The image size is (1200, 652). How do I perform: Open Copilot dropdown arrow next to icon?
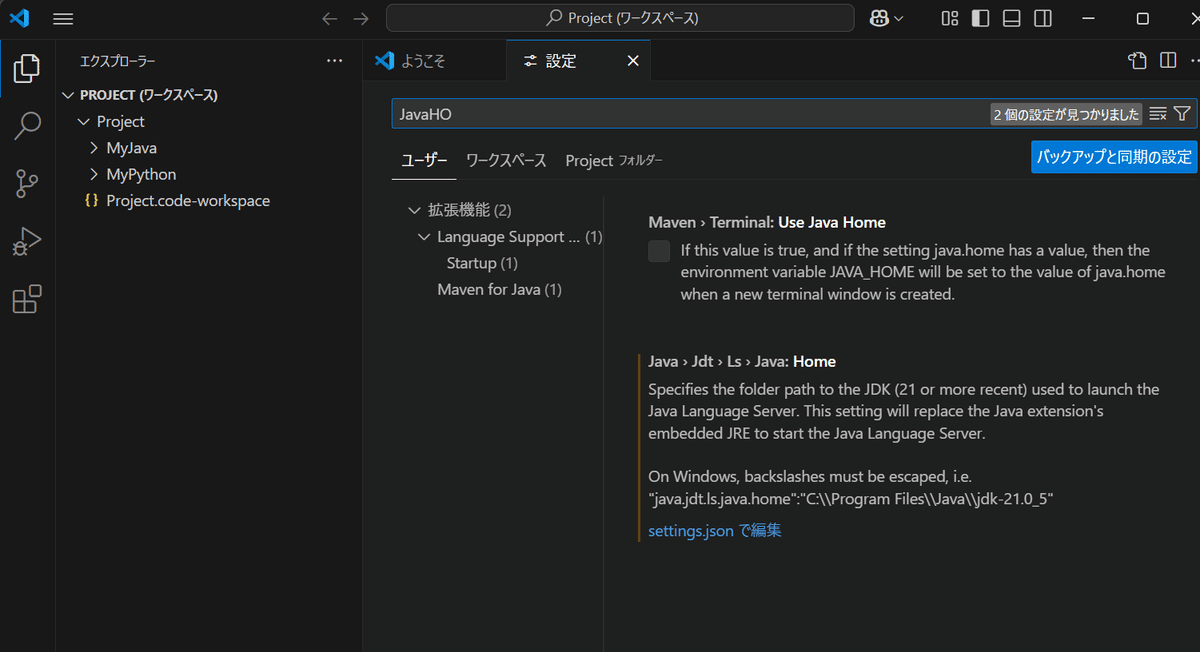898,19
